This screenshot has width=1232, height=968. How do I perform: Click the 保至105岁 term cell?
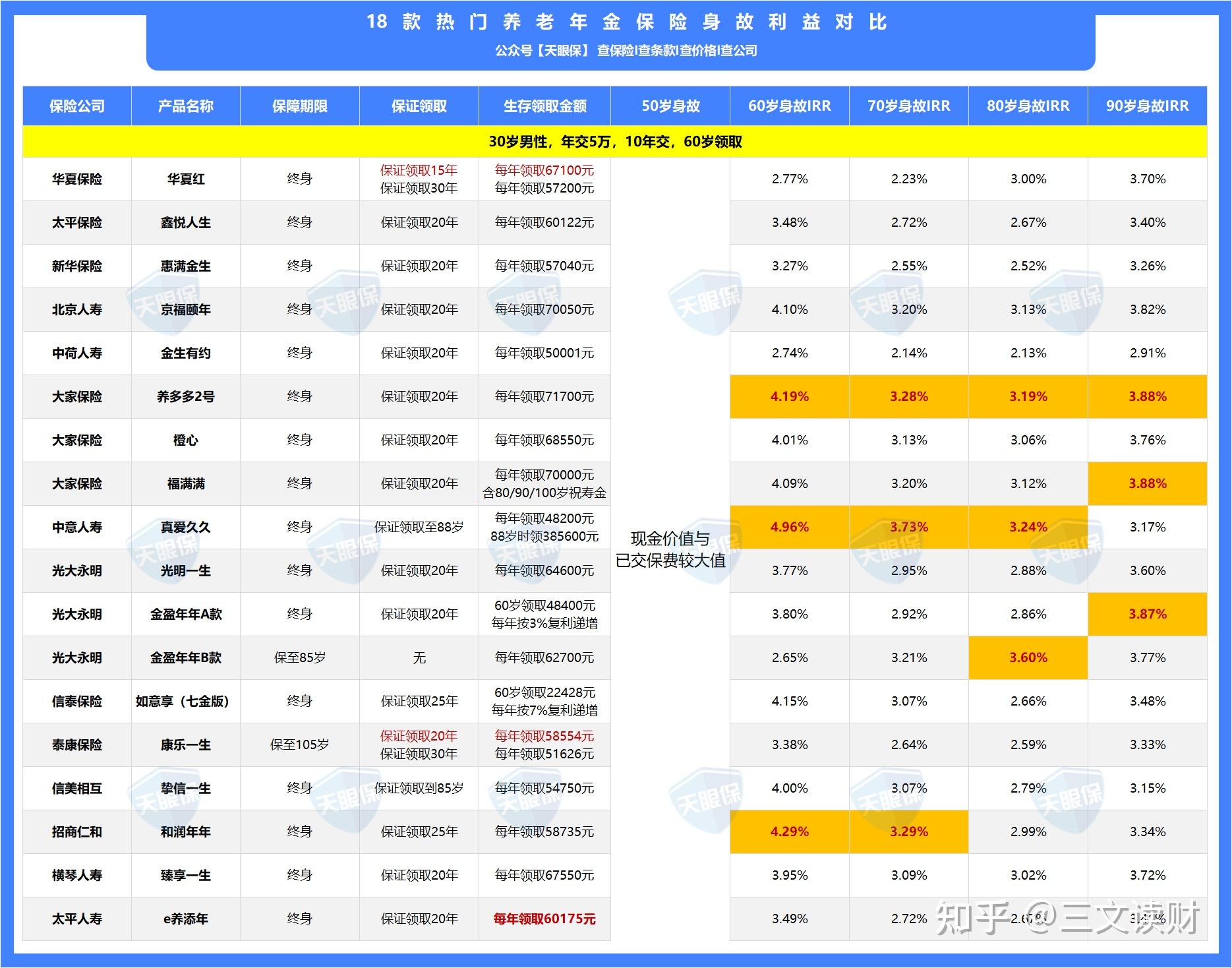[300, 745]
